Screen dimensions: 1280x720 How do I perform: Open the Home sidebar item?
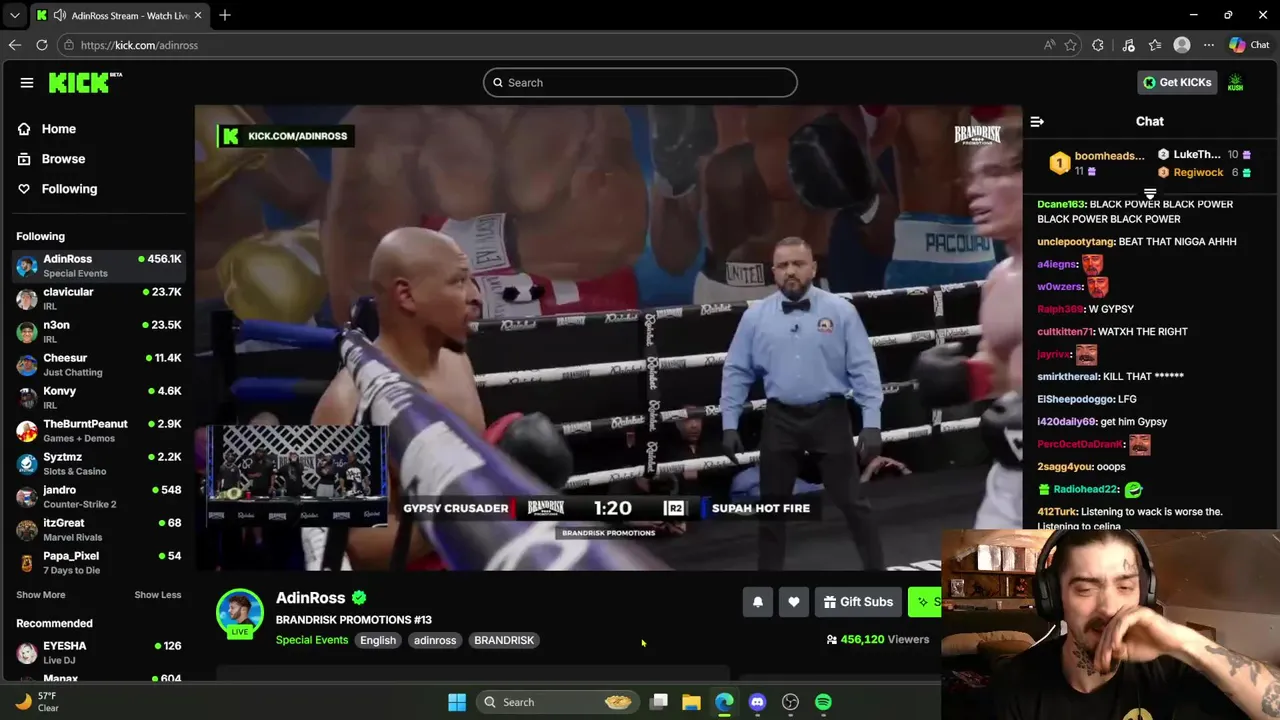[x=59, y=129]
